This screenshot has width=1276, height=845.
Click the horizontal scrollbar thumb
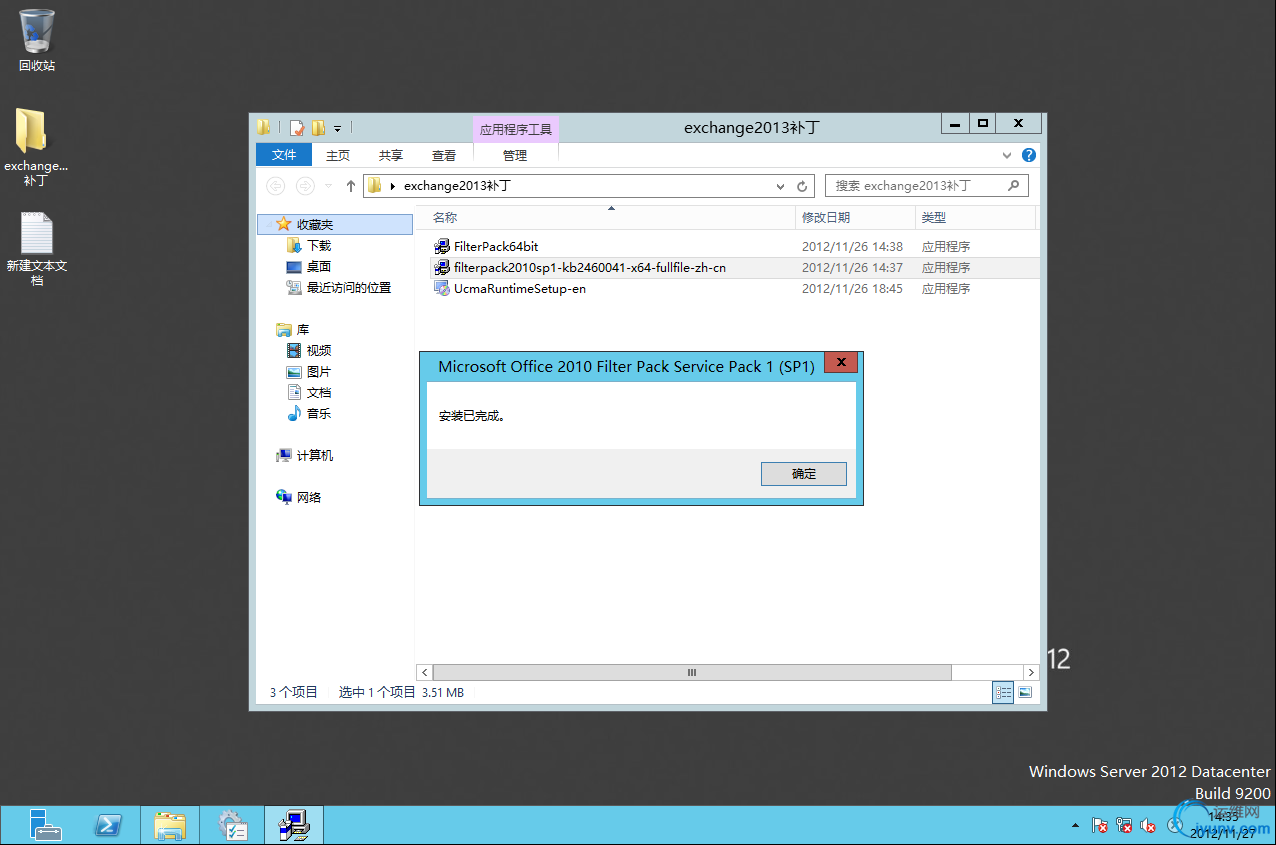coord(692,673)
